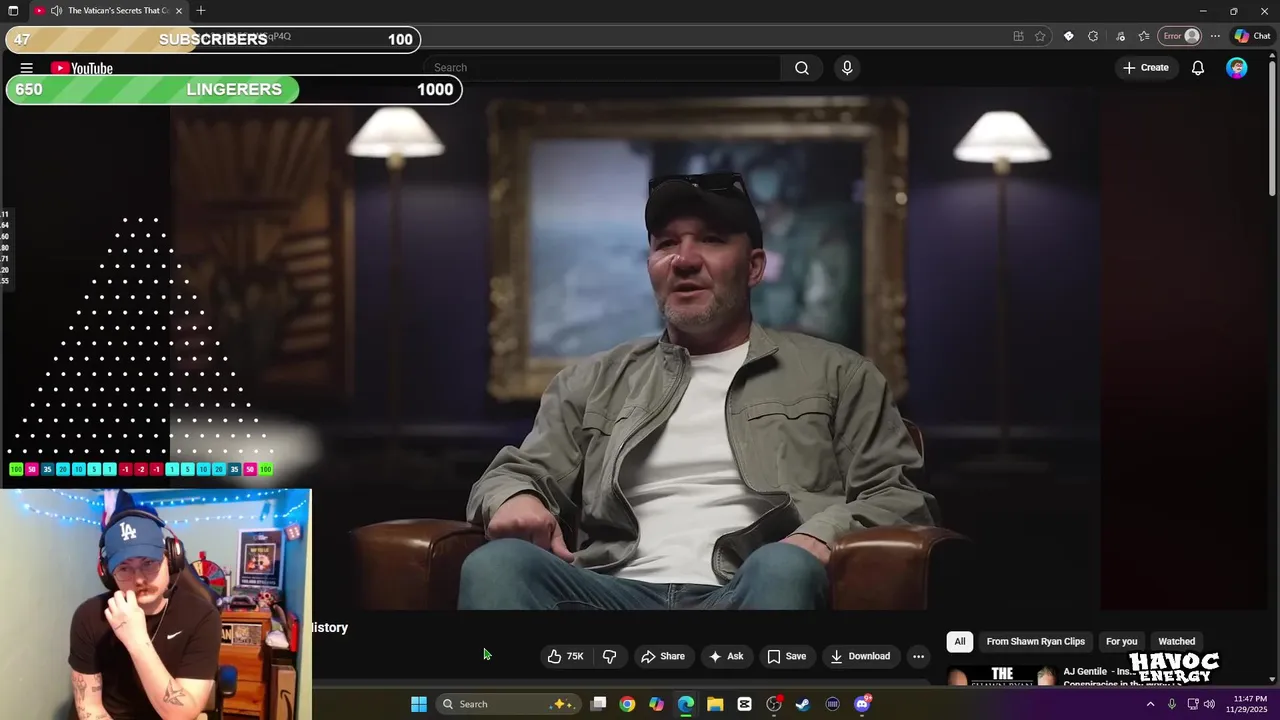1280x720 pixels.
Task: Open volume control in system tray
Action: tap(1209, 704)
